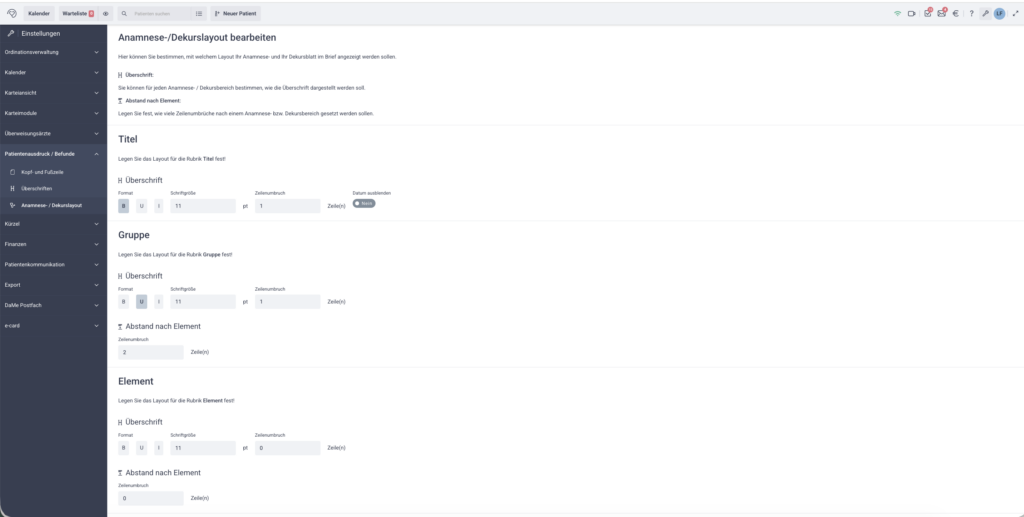1024x517 pixels.
Task: Click the patient list icon beside search
Action: [x=199, y=13]
